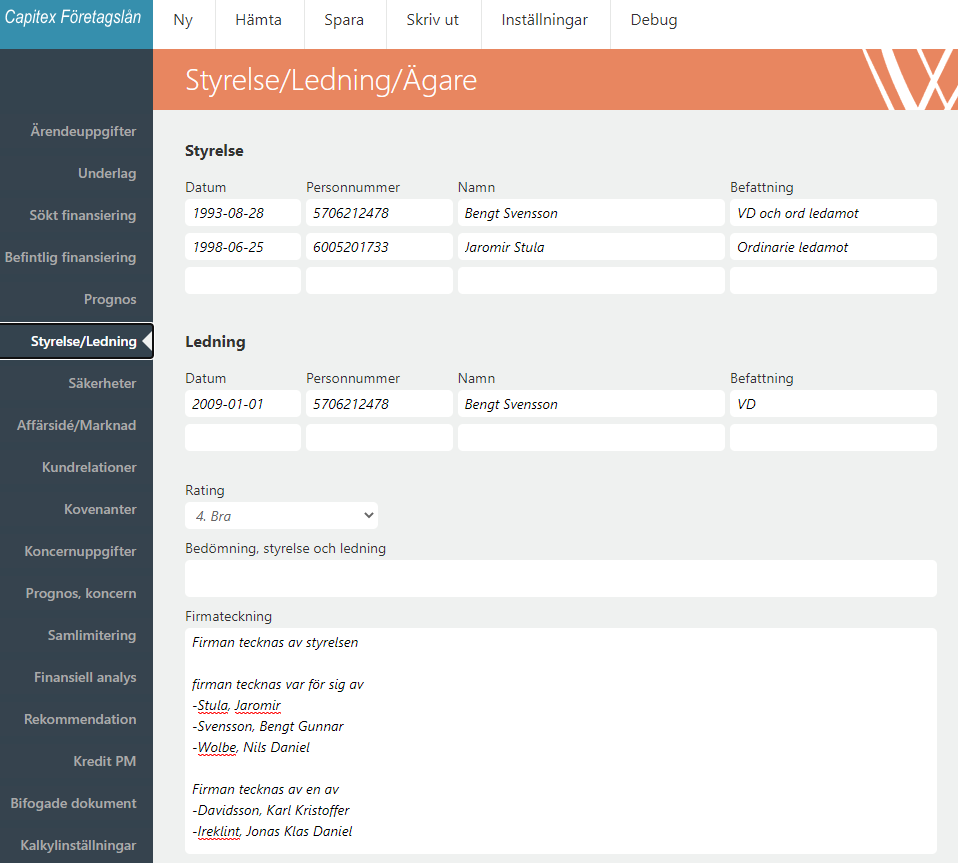958x863 pixels.
Task: Go to Affärsidé/Marknad
Action: pyautogui.click(x=76, y=426)
